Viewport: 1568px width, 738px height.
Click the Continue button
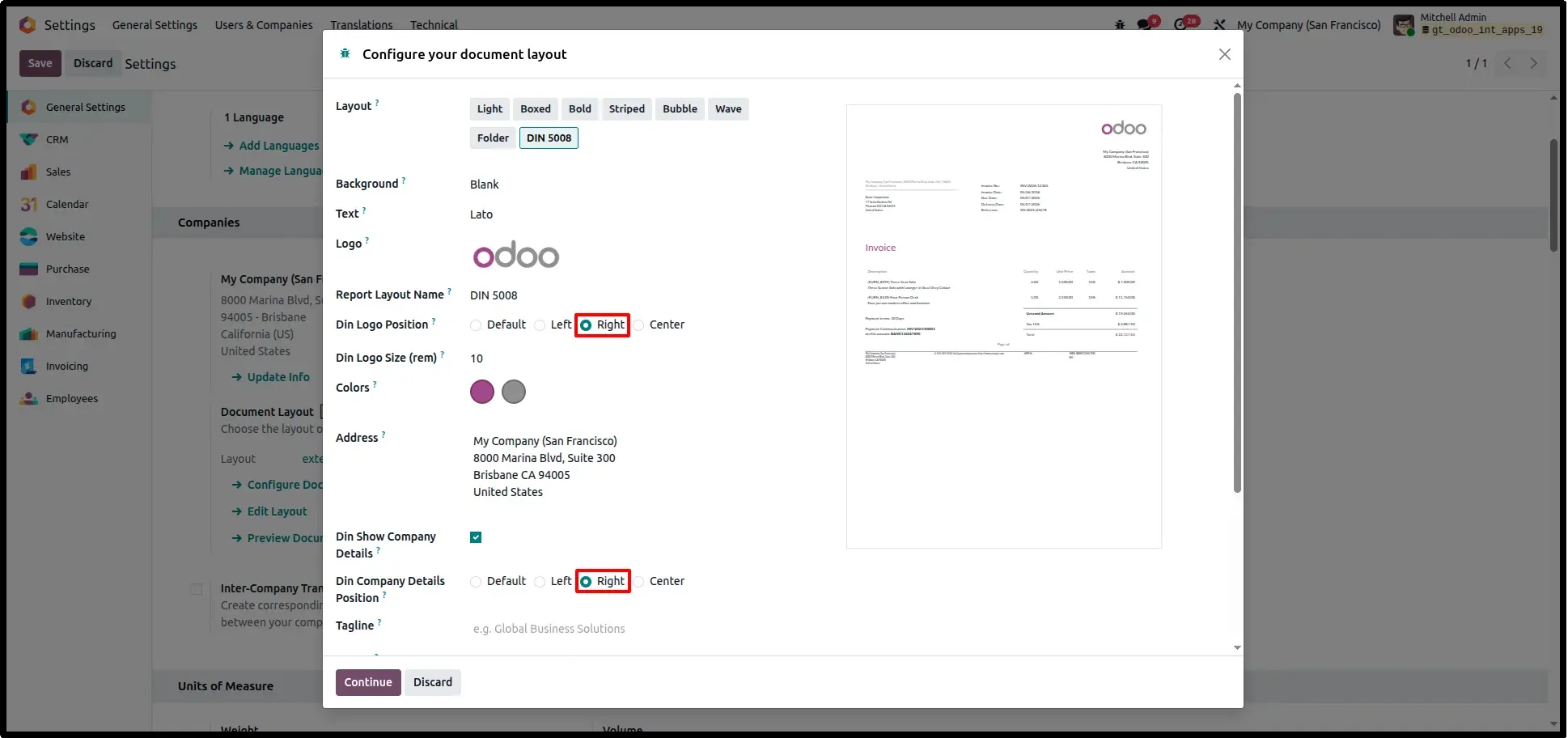pyautogui.click(x=368, y=682)
